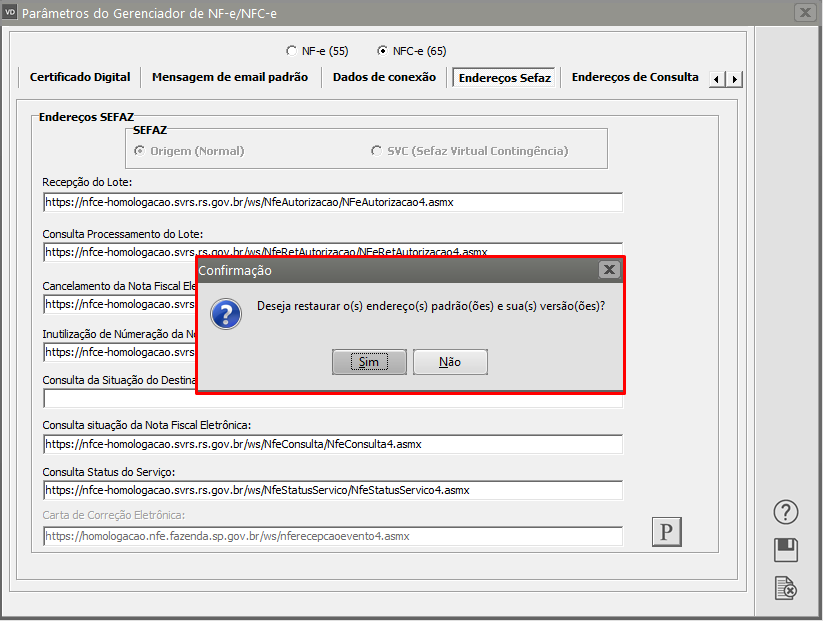Click the P restore defaults button
The width and height of the screenshot is (823, 621).
click(x=667, y=532)
